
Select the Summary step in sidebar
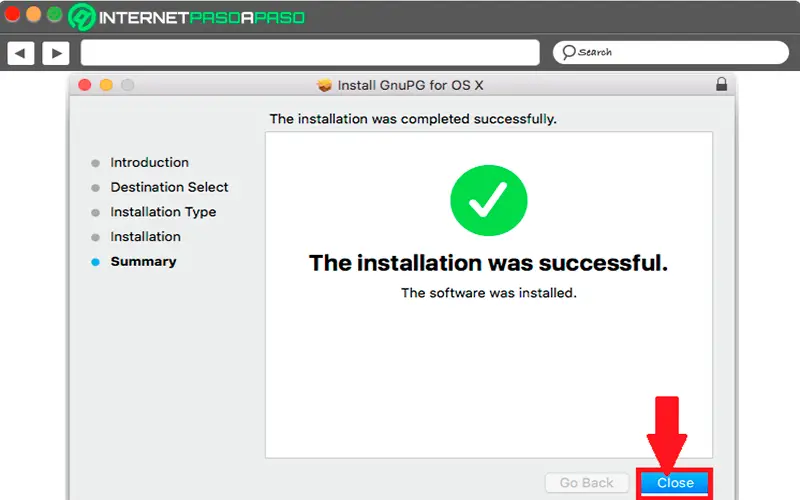point(143,261)
